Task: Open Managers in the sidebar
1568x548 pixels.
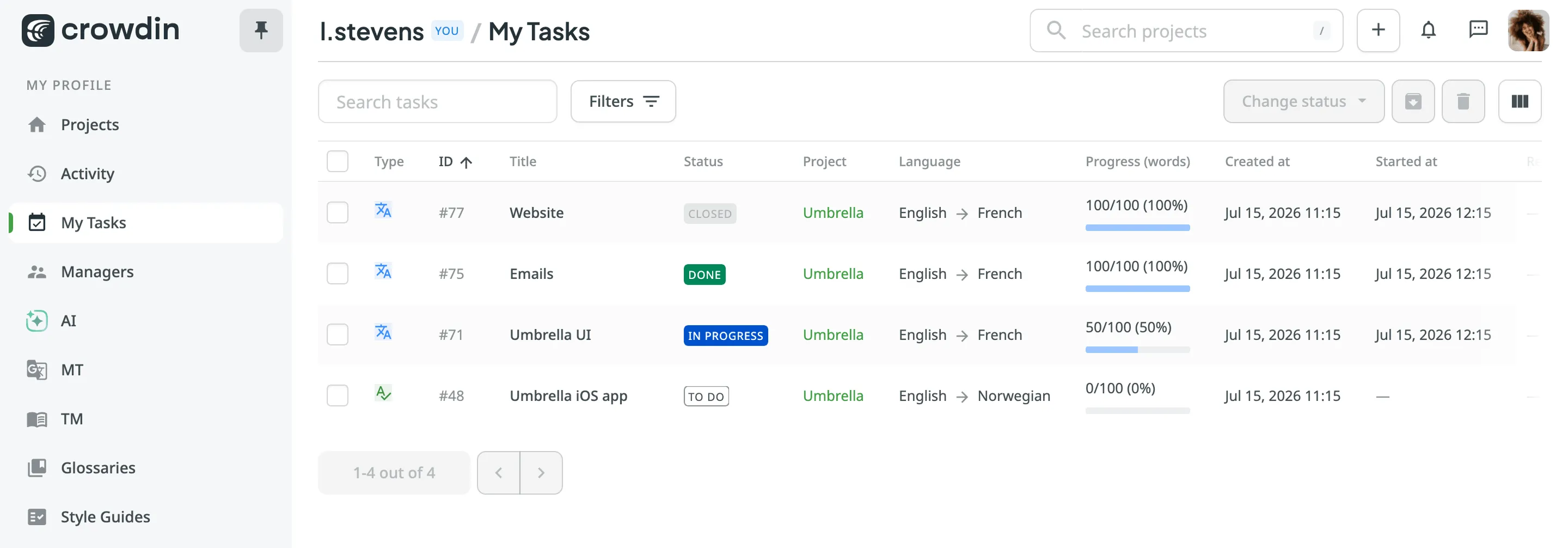Action: point(146,272)
